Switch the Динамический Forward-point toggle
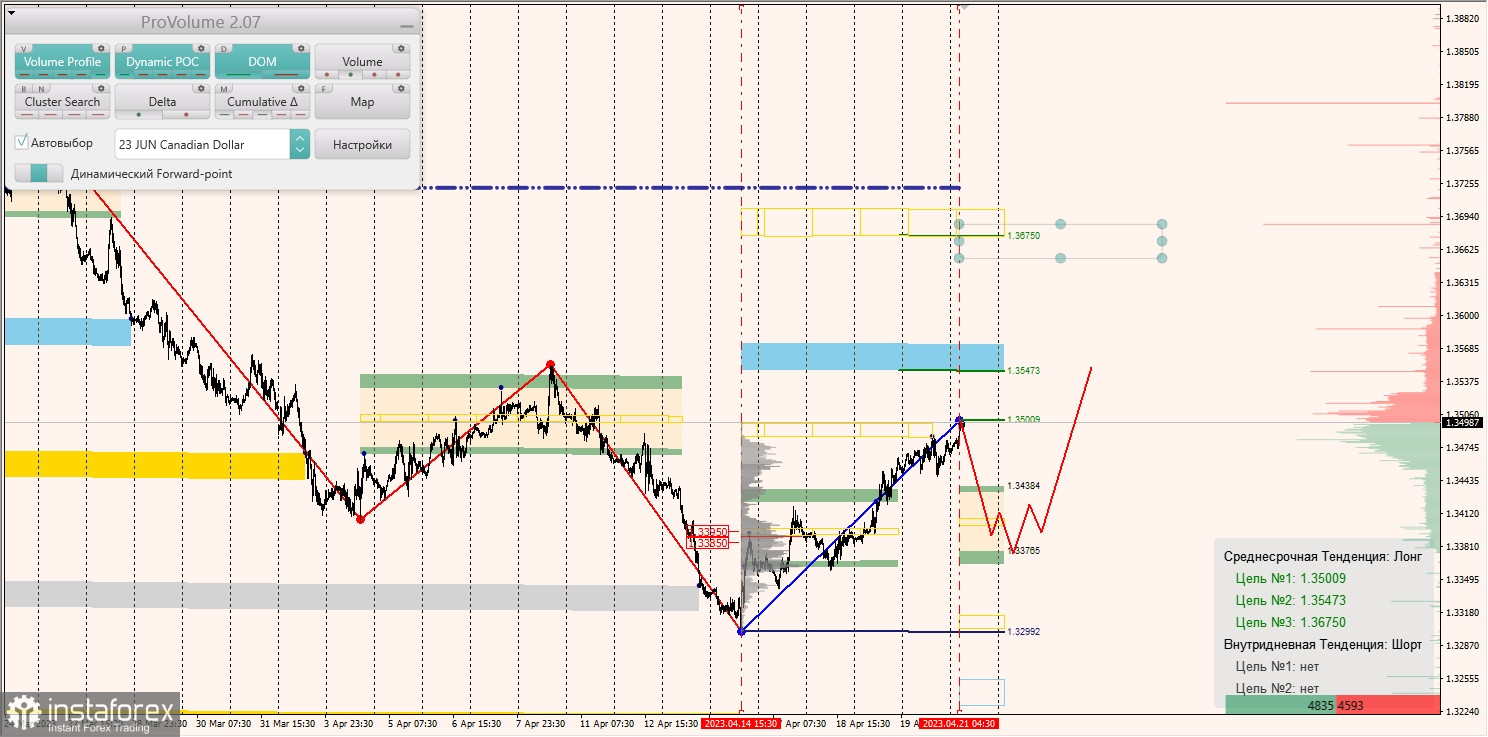The image size is (1488, 737). 39,173
